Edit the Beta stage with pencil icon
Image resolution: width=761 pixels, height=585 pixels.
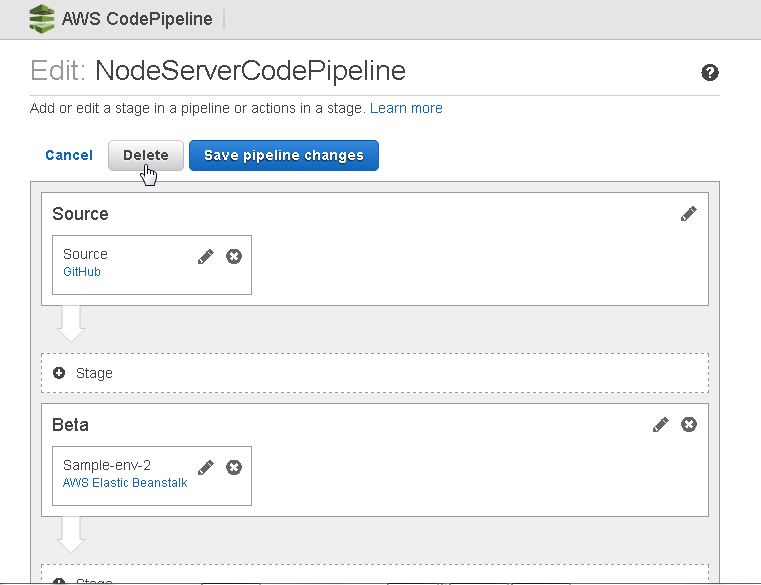(661, 424)
